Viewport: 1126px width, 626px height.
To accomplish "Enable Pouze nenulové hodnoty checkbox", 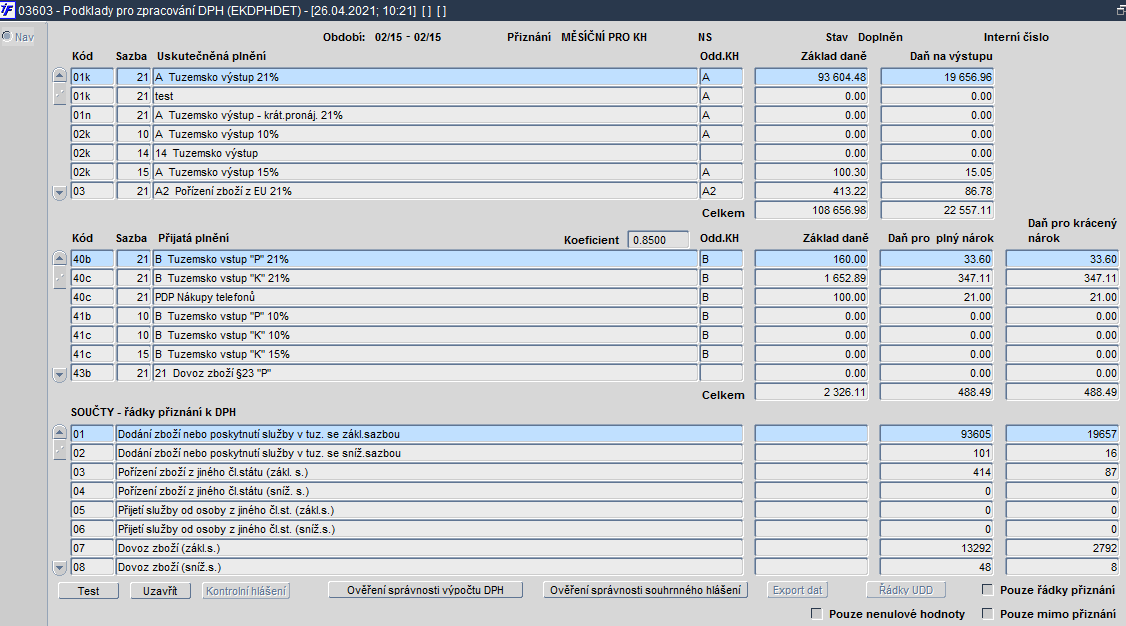I will tap(816, 614).
